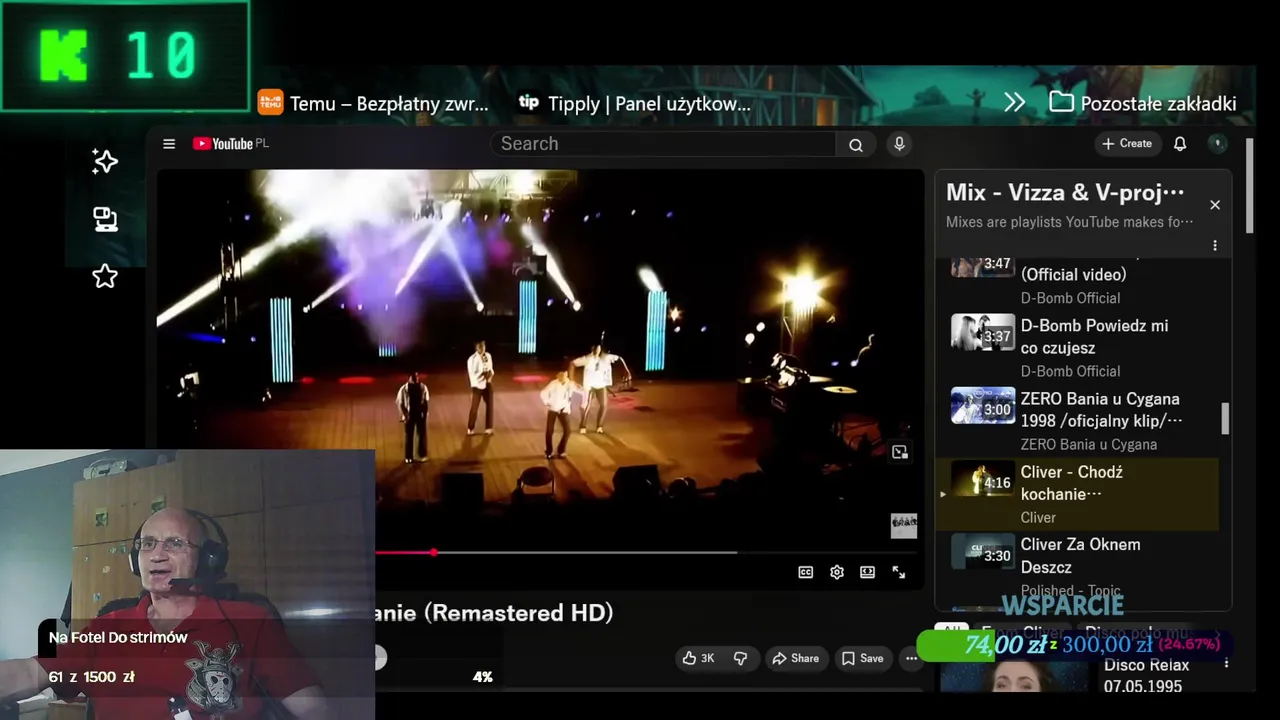The width and height of the screenshot is (1280, 720).
Task: Open the YouTube notifications bell
Action: click(1180, 144)
